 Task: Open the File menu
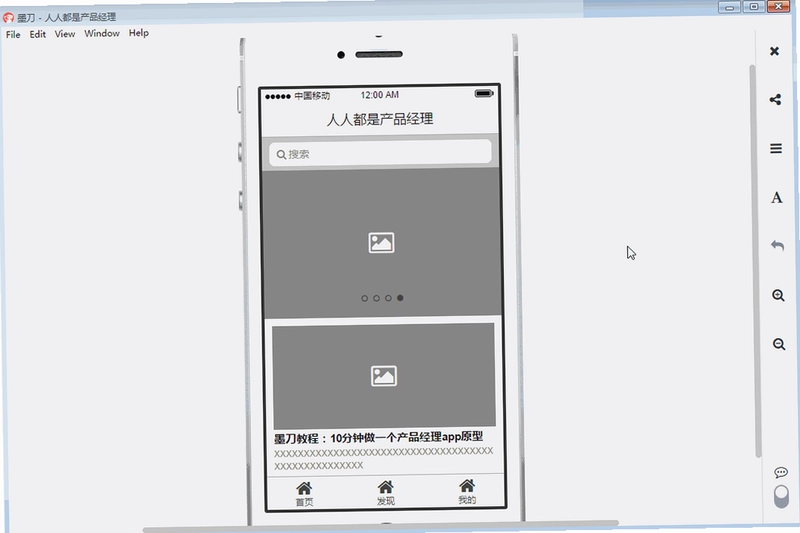(x=13, y=34)
